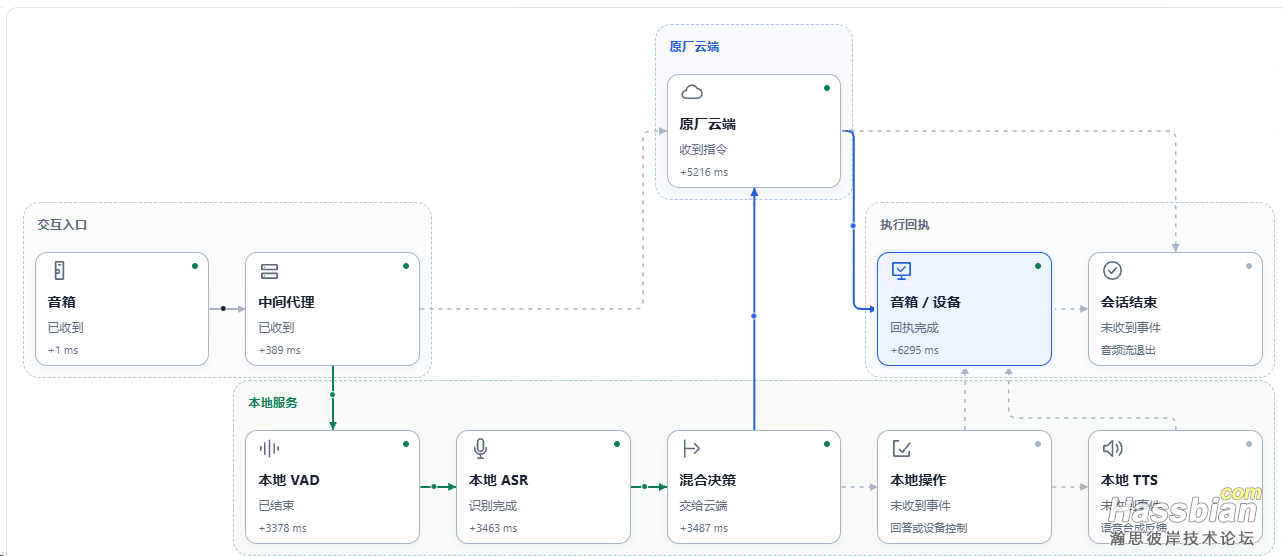Click the gray status dot on the 本地 TTS card
This screenshot has width=1283, height=556.
click(x=1248, y=444)
